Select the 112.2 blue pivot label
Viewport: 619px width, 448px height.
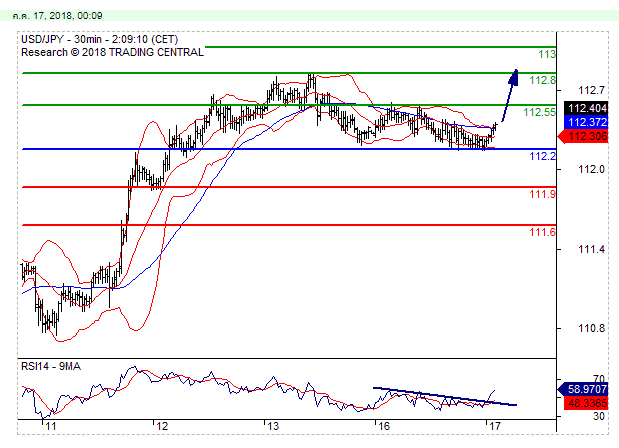click(542, 157)
